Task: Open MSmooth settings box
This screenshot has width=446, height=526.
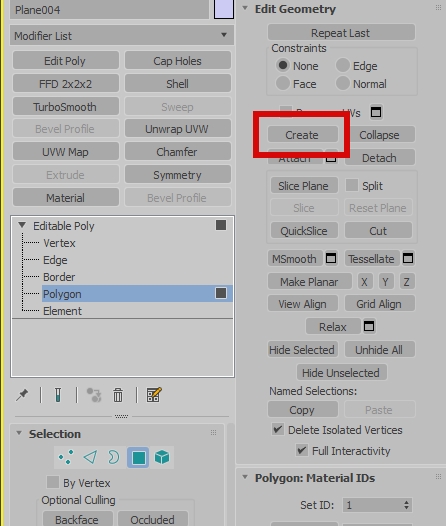Action: [331, 258]
